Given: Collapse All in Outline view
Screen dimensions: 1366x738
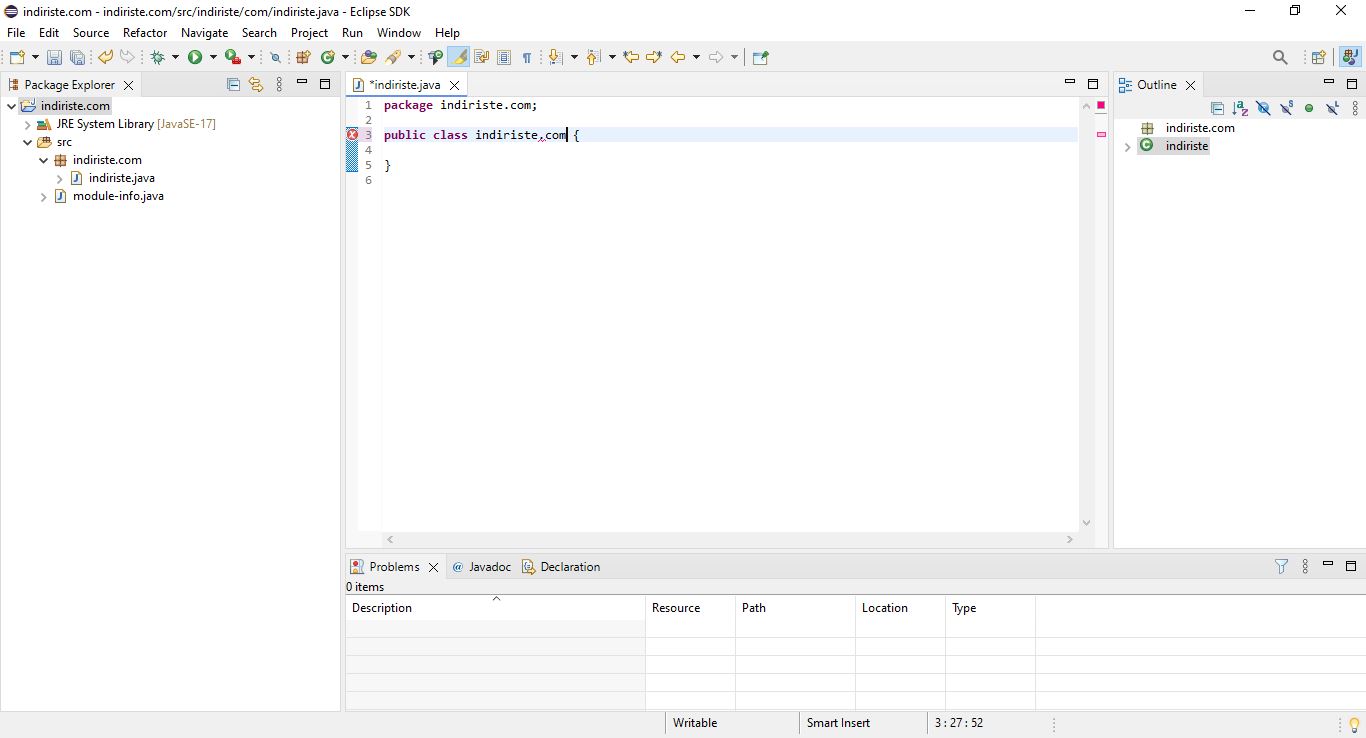Looking at the screenshot, I should pyautogui.click(x=1217, y=108).
